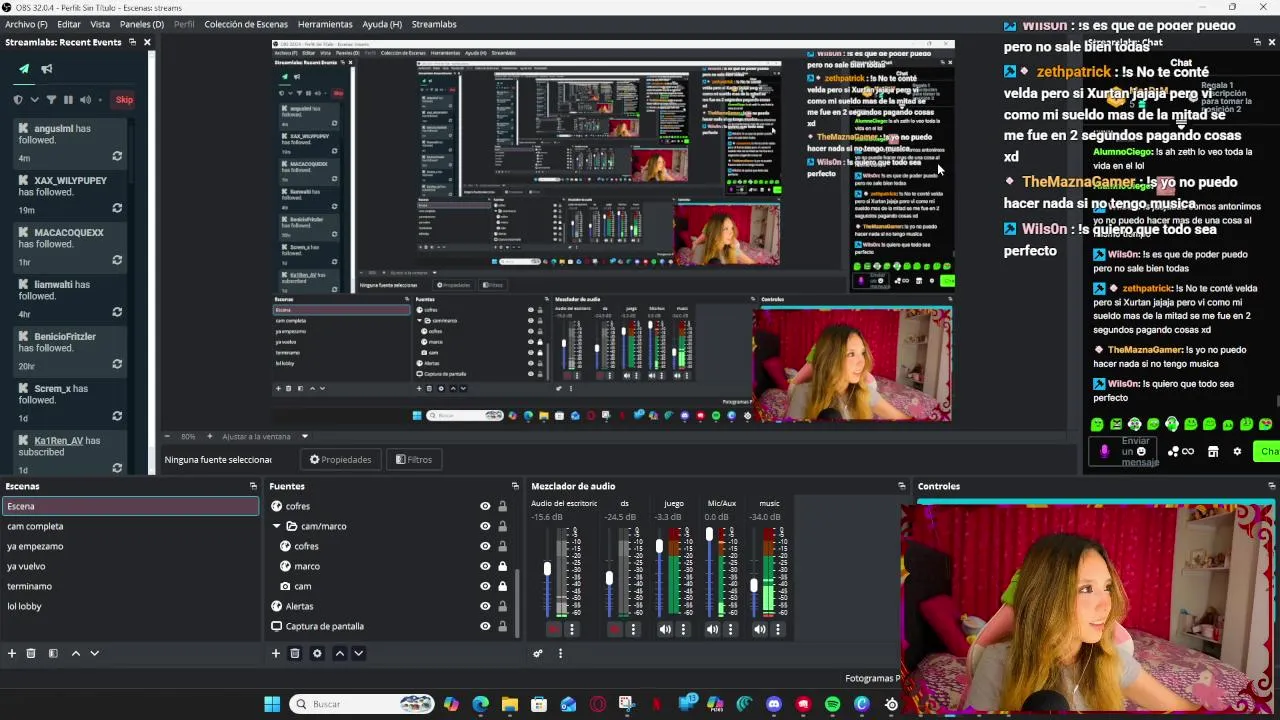Click the Propiedades button

[x=341, y=460]
